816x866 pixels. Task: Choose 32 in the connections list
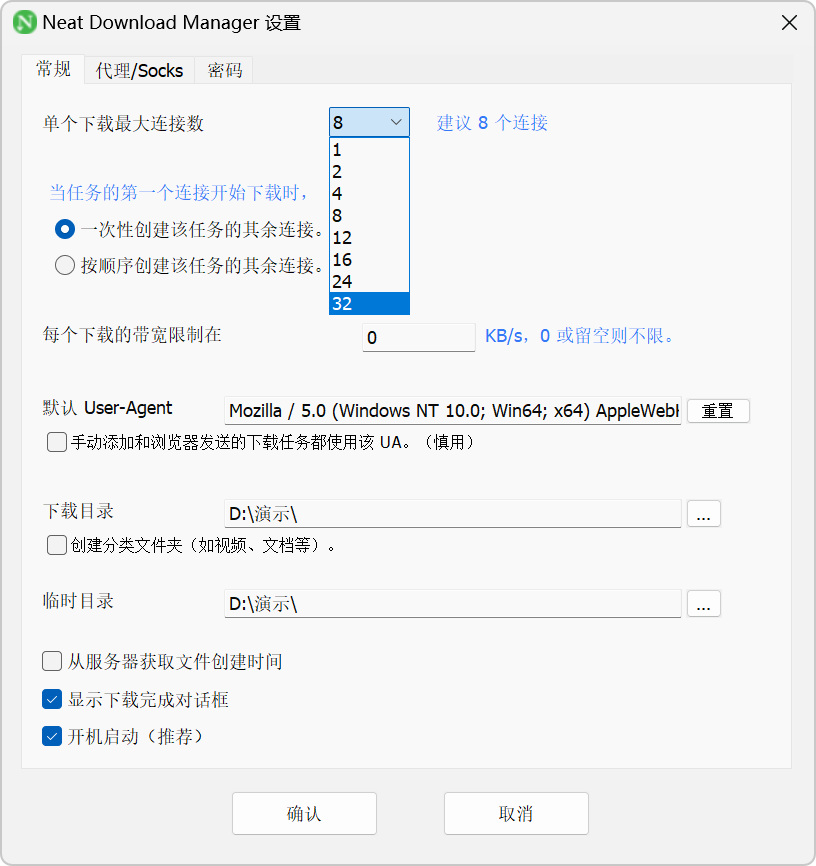369,304
